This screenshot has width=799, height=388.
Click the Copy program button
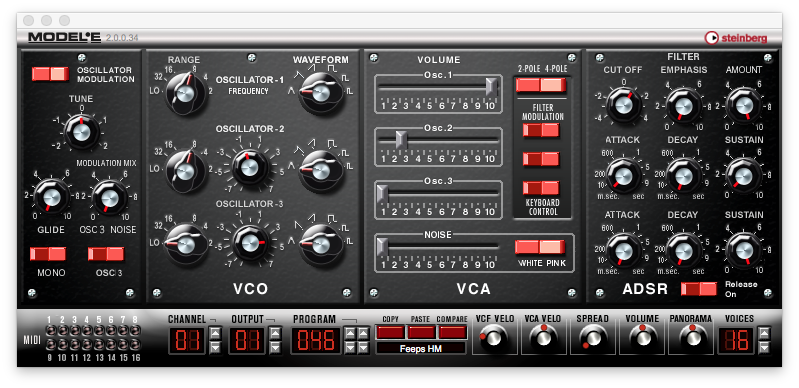[x=390, y=332]
